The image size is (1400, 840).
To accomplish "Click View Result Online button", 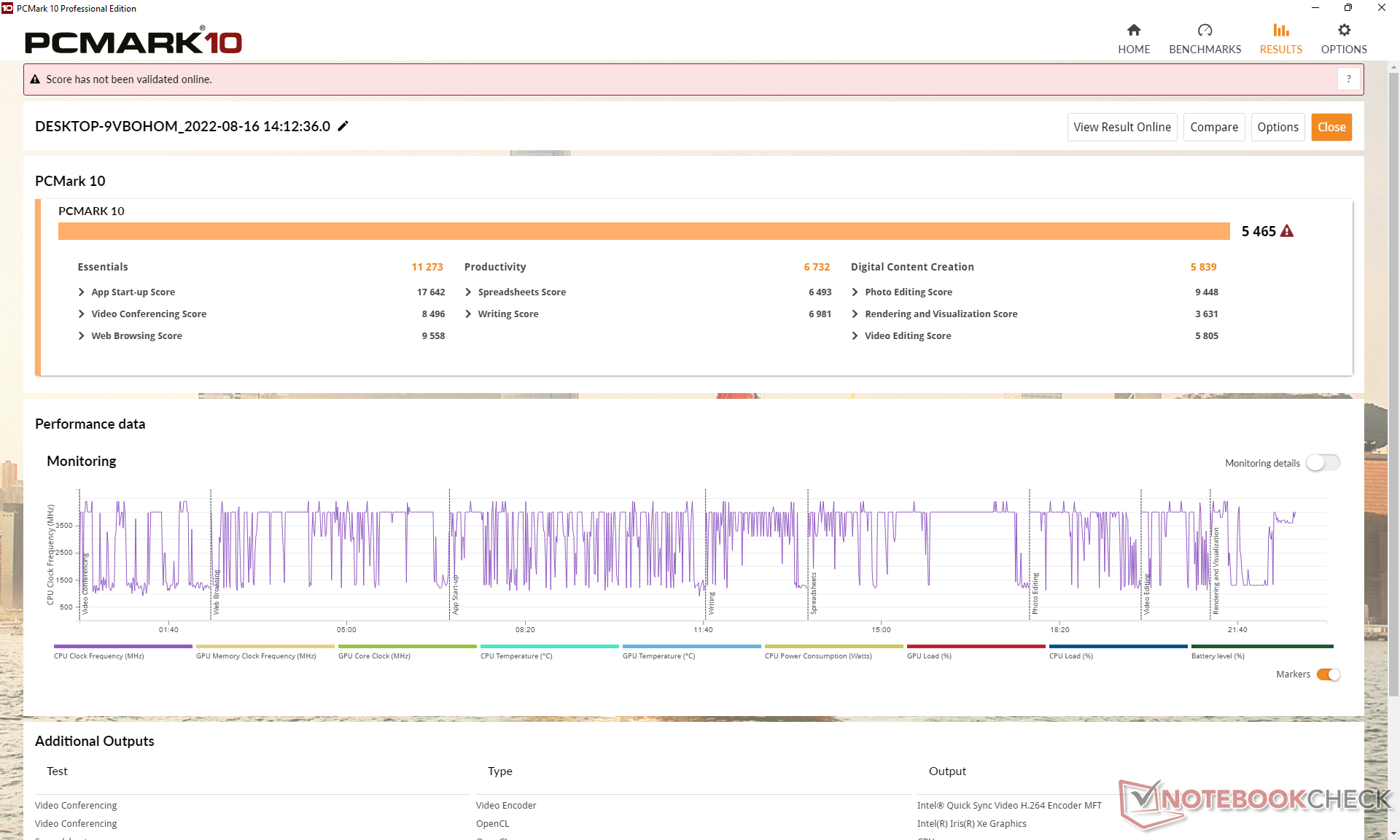I will pos(1121,127).
